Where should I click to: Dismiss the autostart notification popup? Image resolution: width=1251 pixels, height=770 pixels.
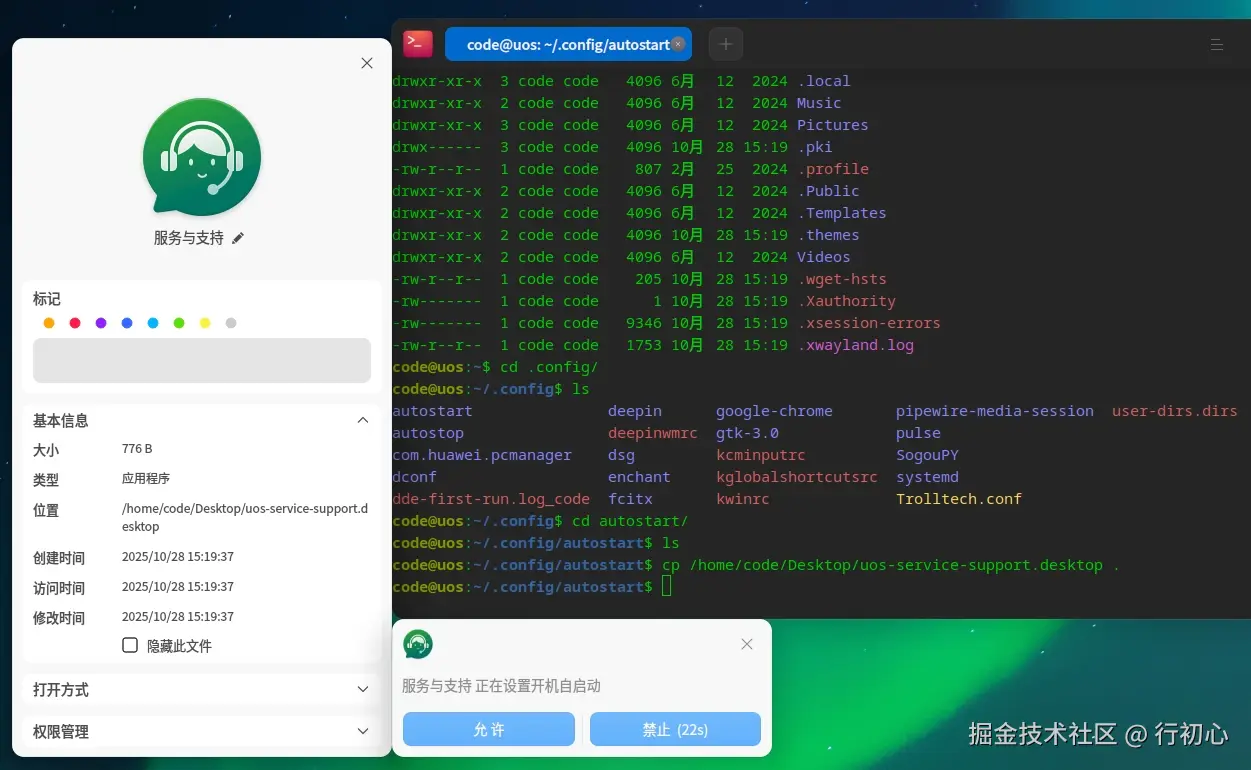pos(746,644)
